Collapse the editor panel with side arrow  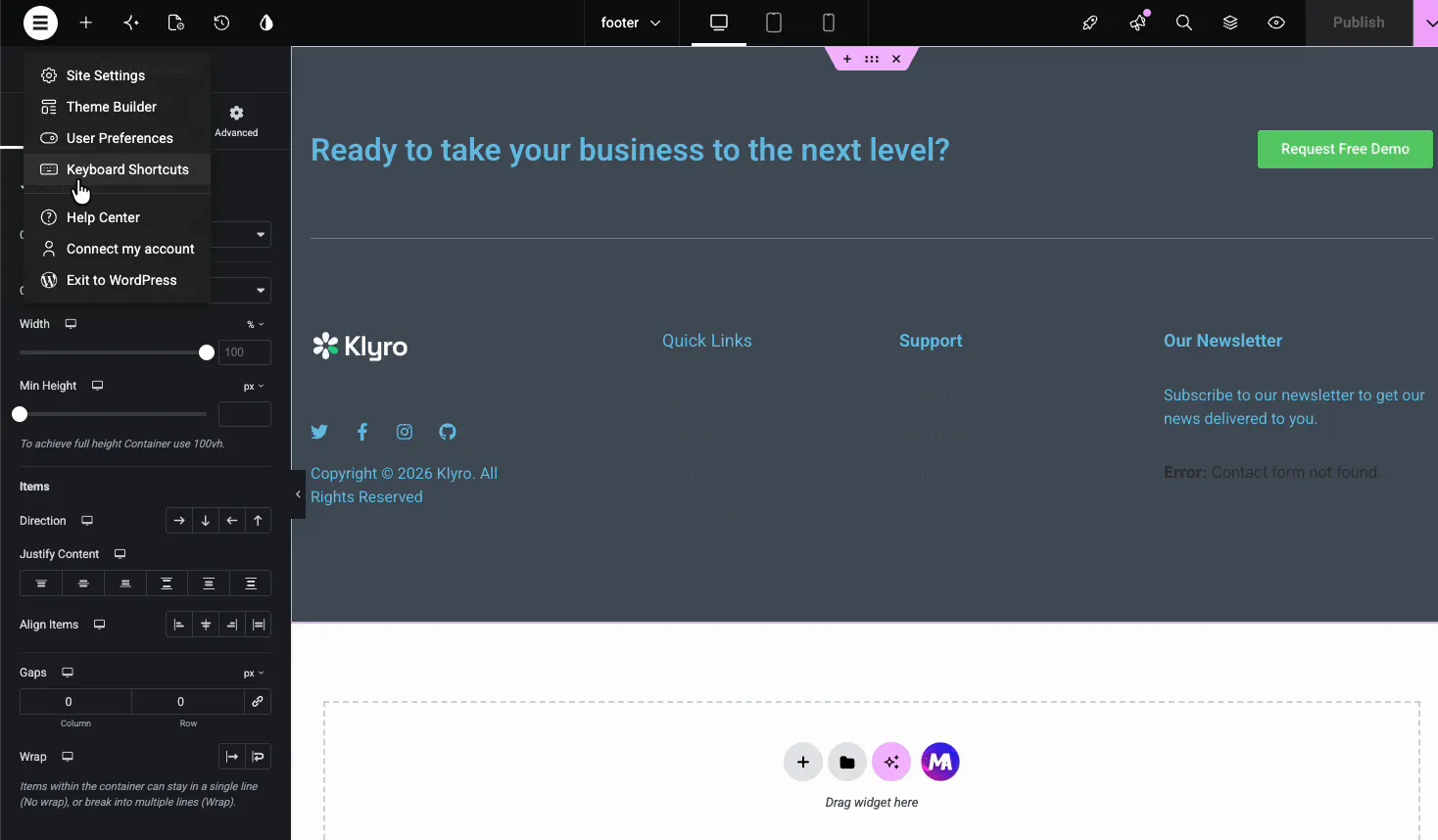coord(298,494)
